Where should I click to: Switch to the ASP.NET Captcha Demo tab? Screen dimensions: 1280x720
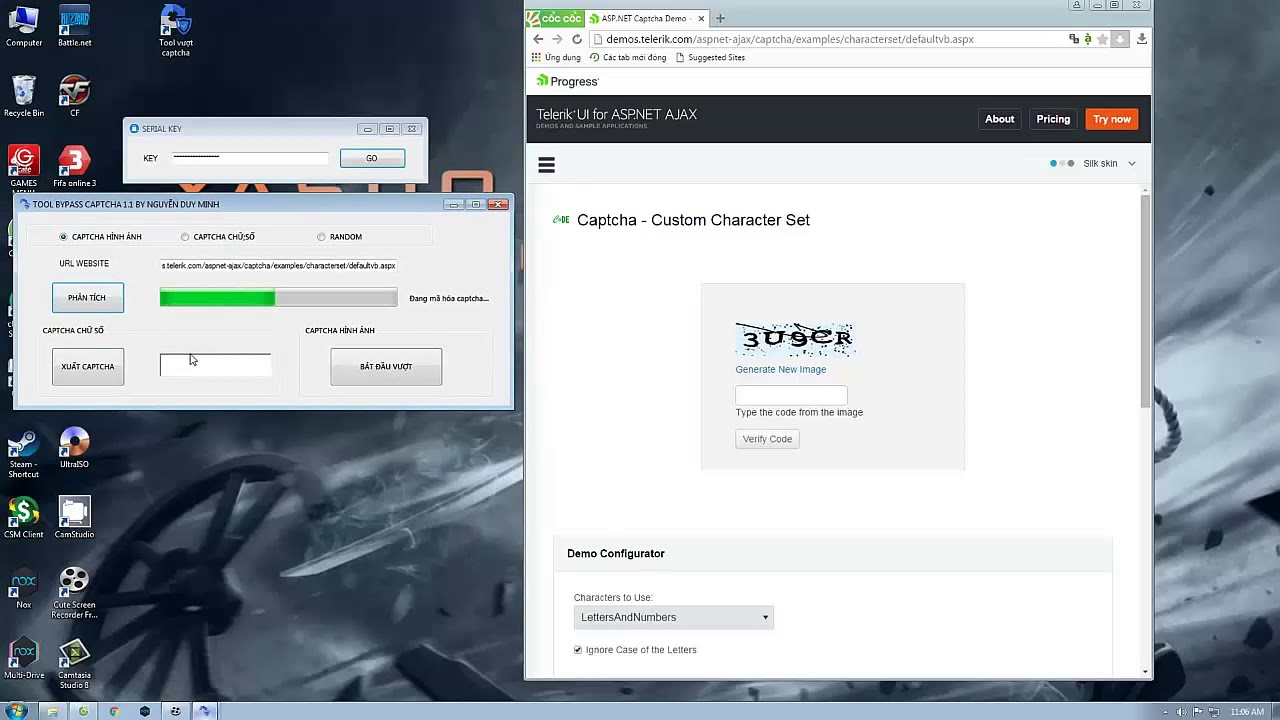pos(645,18)
